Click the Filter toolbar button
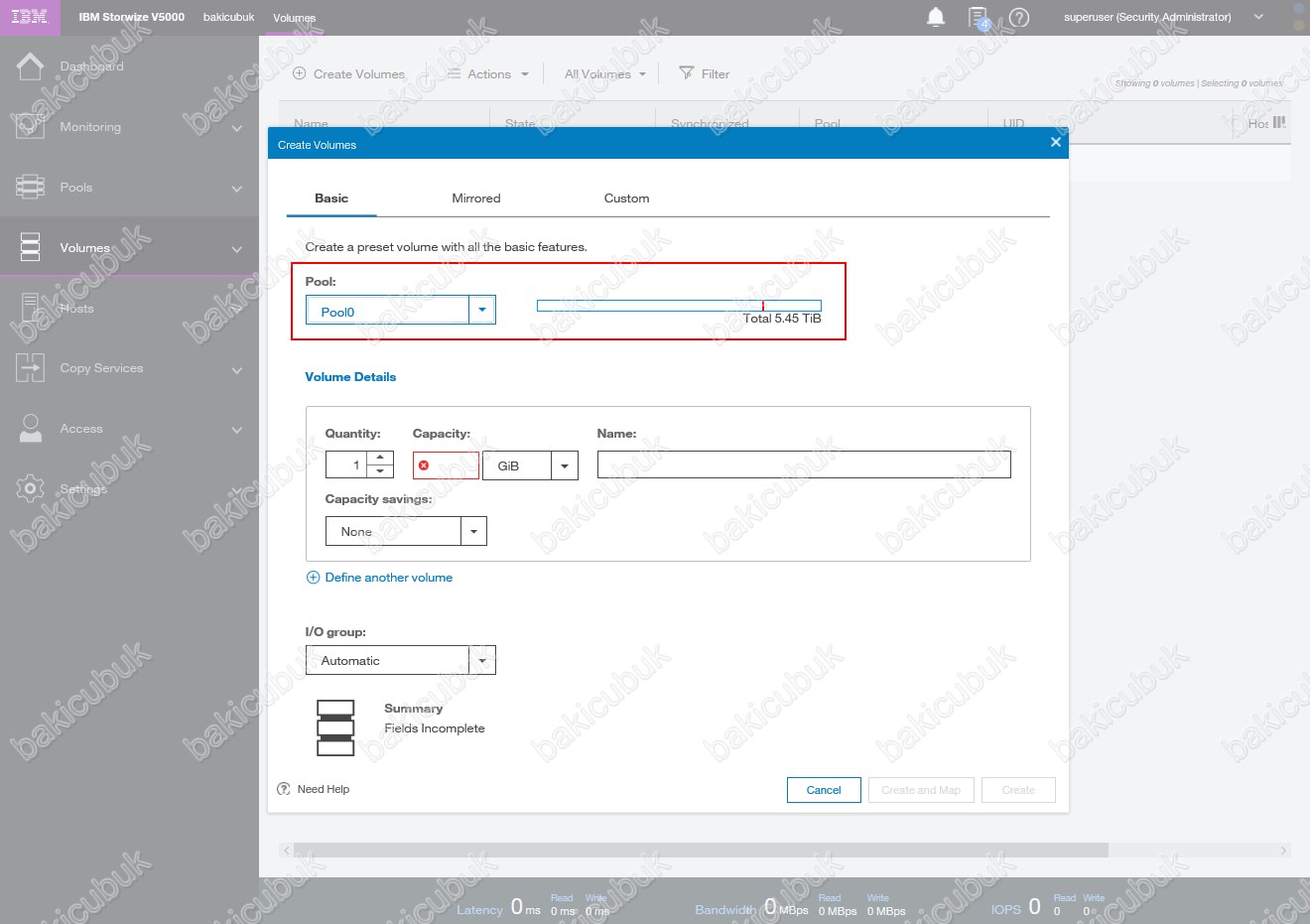This screenshot has width=1310, height=924. click(x=704, y=74)
